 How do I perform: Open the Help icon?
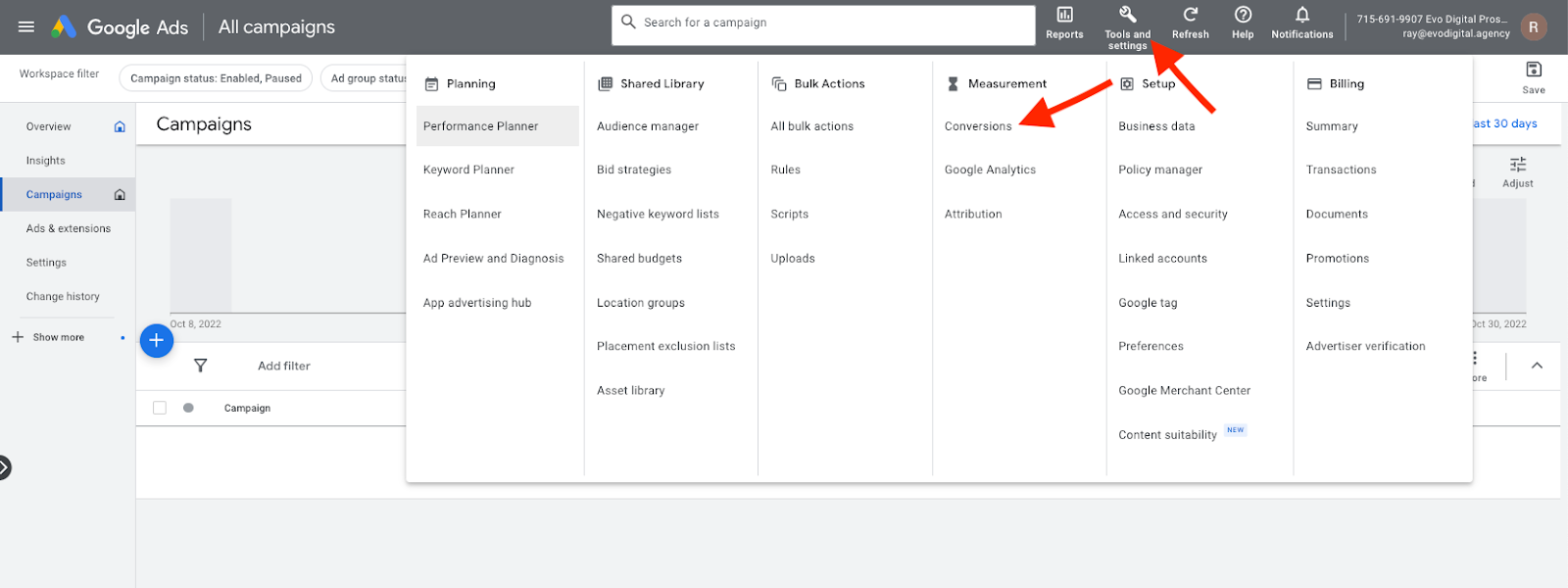[x=1243, y=15]
